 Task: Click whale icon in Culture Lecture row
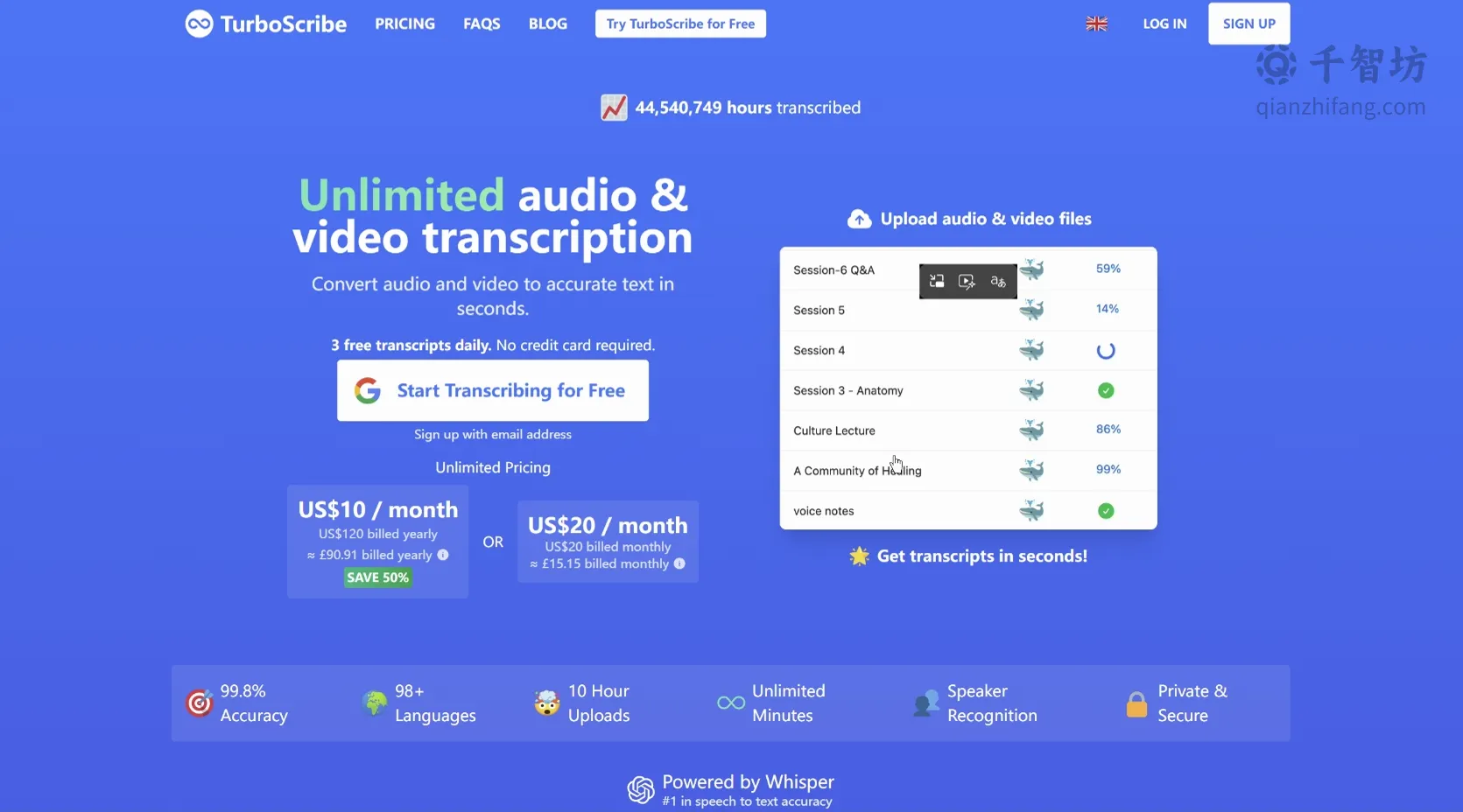pyautogui.click(x=1032, y=430)
